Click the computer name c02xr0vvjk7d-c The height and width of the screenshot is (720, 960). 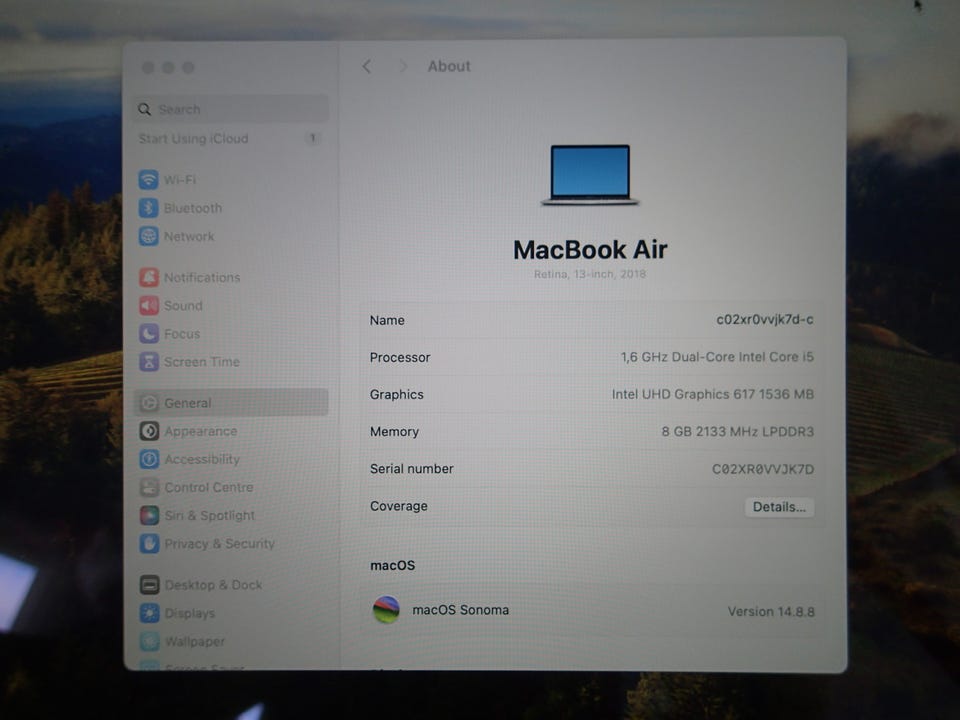(x=765, y=320)
